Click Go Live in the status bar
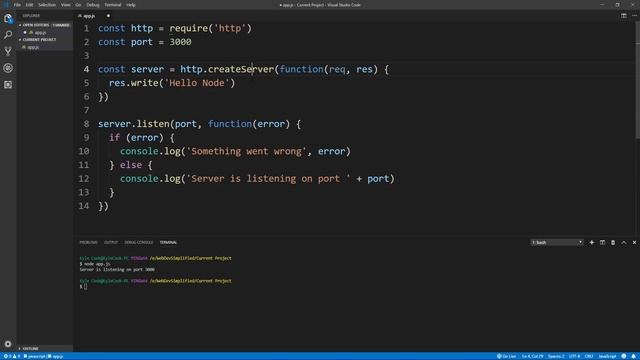Screen dimensions: 640x360 pos(506,356)
